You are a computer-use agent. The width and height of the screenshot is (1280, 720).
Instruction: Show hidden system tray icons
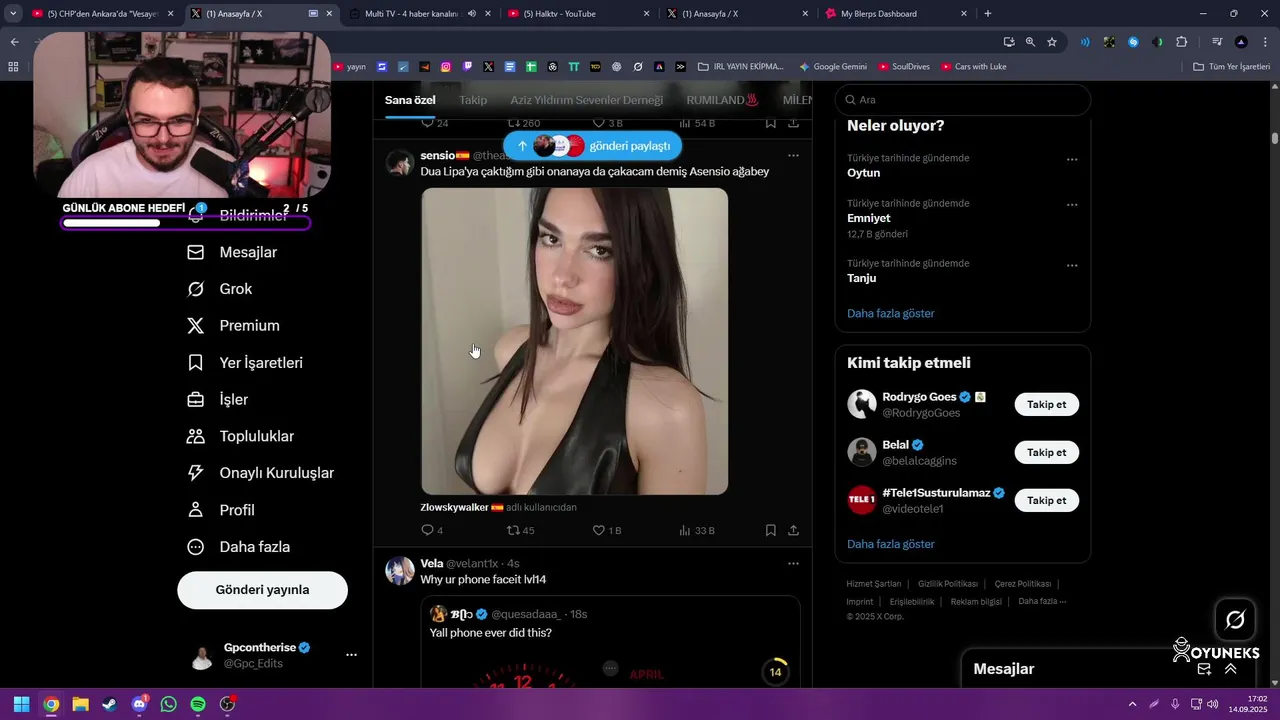1132,704
